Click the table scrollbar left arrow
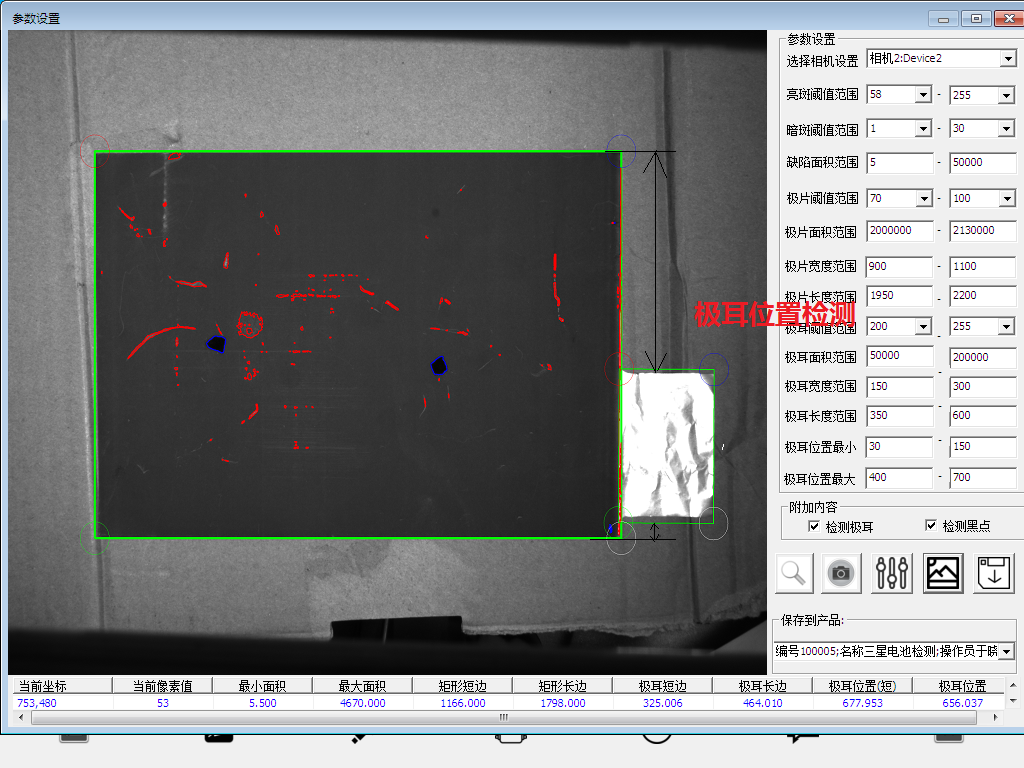The height and width of the screenshot is (768, 1024). click(21, 717)
